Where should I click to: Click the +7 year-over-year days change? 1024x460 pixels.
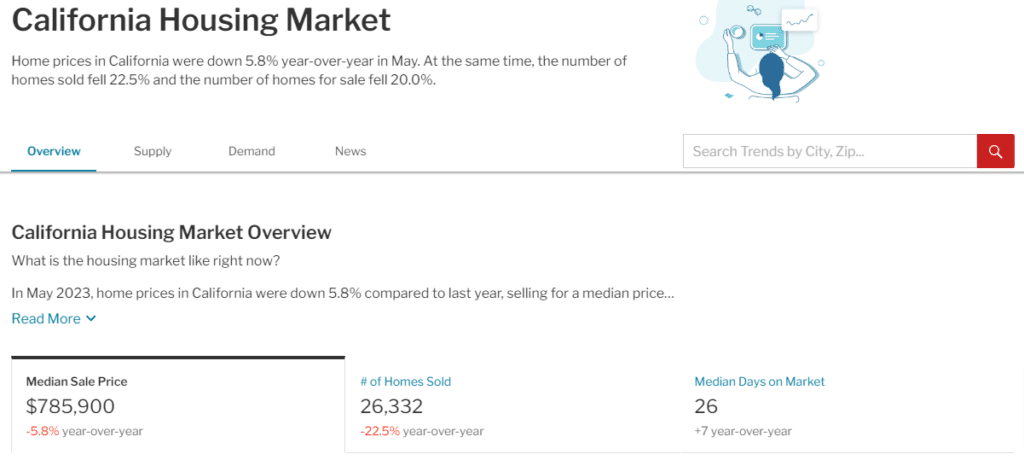743,431
